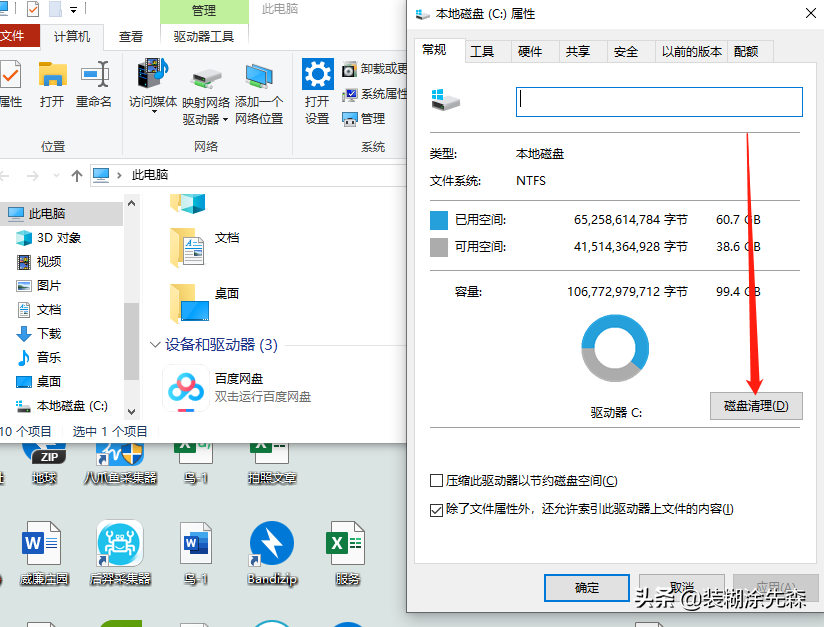Open the 安全 tab
The height and width of the screenshot is (627, 824).
[626, 52]
